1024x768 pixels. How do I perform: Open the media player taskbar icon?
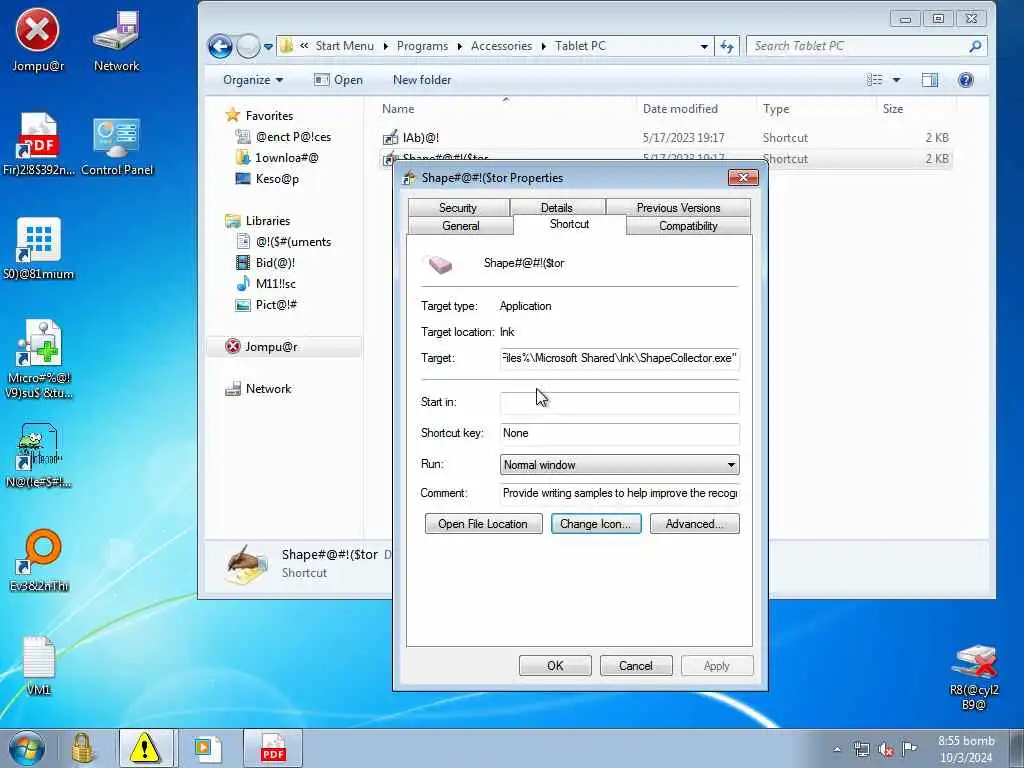(208, 748)
